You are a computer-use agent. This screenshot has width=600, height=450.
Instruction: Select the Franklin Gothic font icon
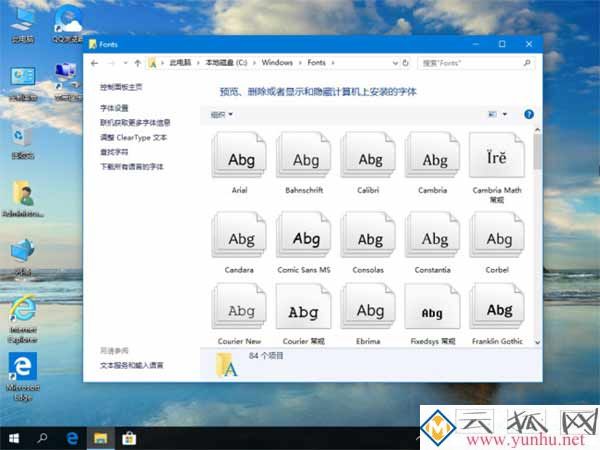pyautogui.click(x=497, y=306)
